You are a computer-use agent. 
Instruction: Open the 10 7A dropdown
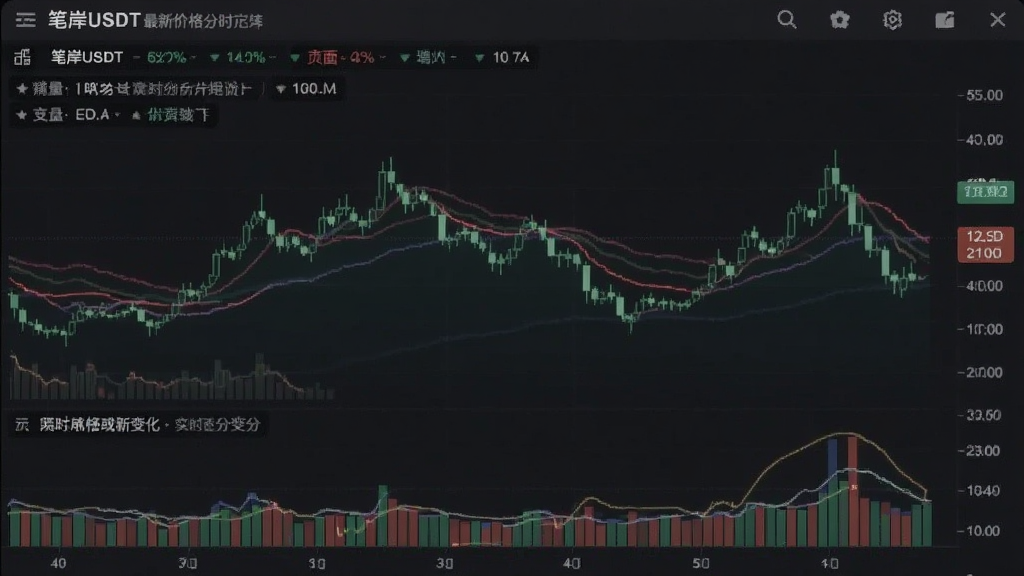coord(503,57)
